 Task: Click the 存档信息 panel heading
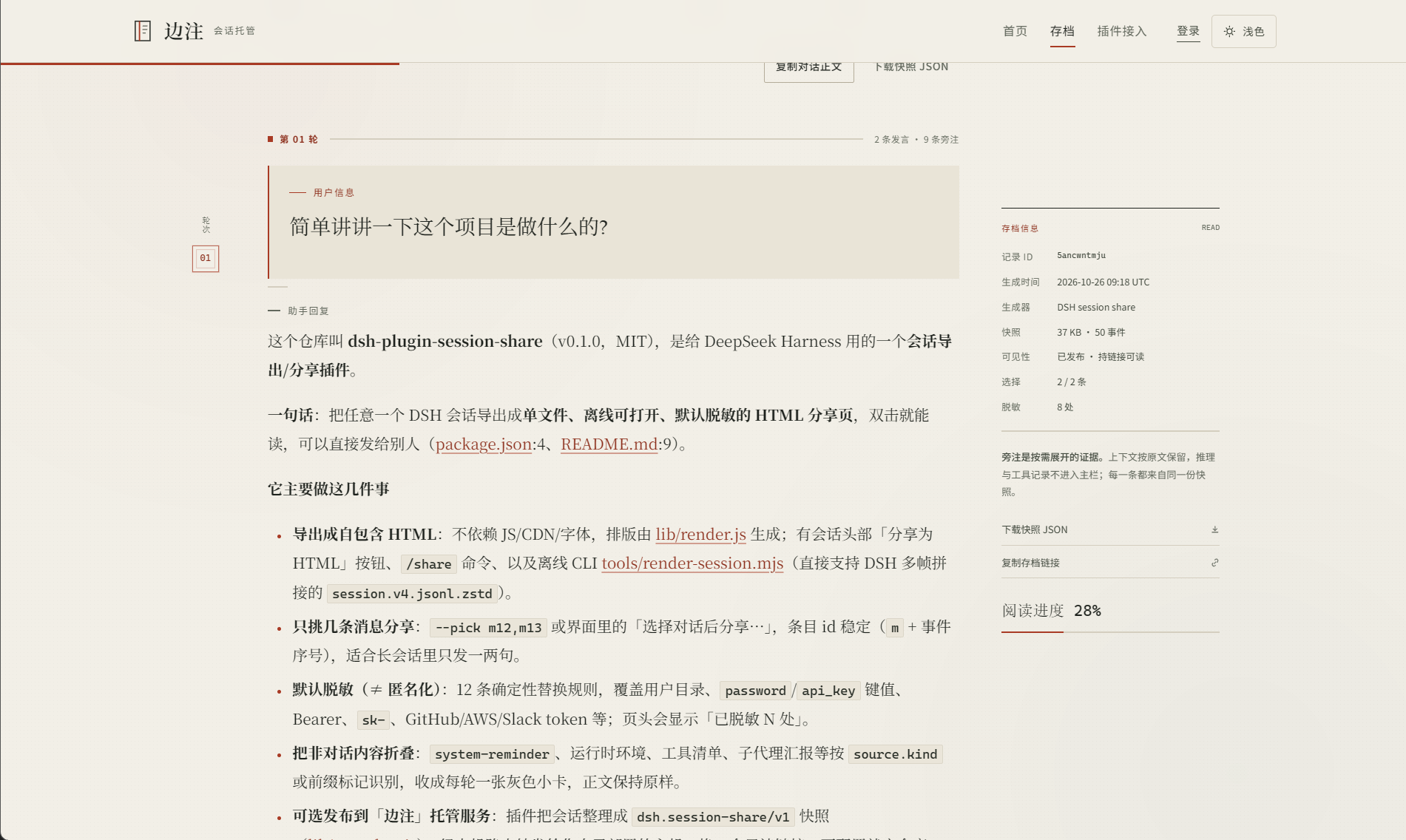click(x=1020, y=228)
